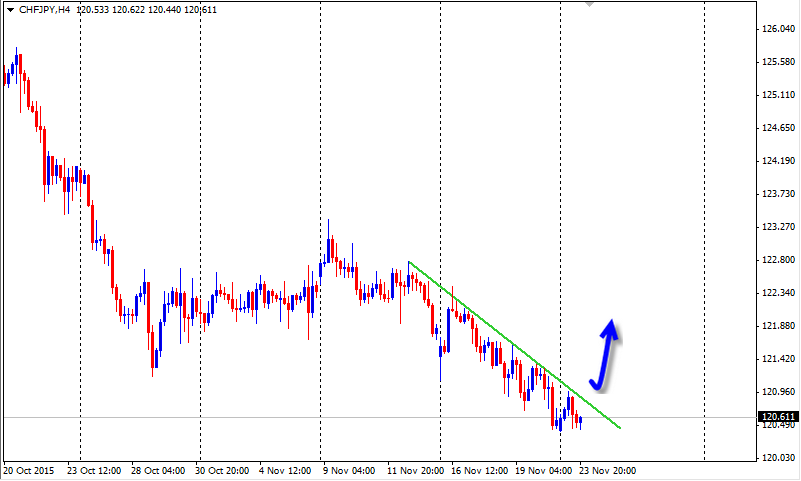801x481 pixels.
Task: Click the 20 Oct 2015 date label
Action: [x=29, y=470]
